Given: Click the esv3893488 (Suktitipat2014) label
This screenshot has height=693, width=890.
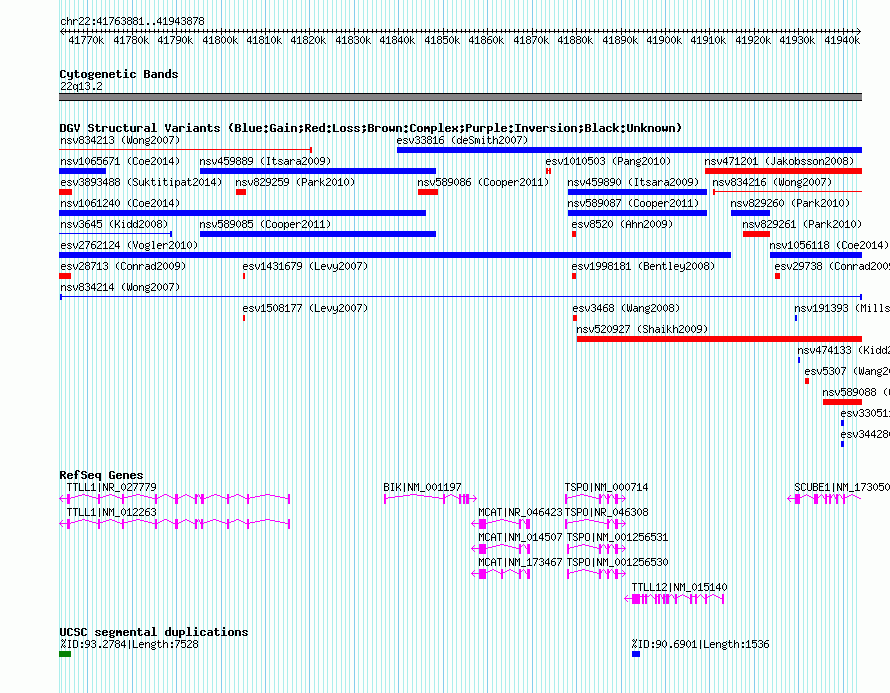Looking at the screenshot, I should pos(141,182).
